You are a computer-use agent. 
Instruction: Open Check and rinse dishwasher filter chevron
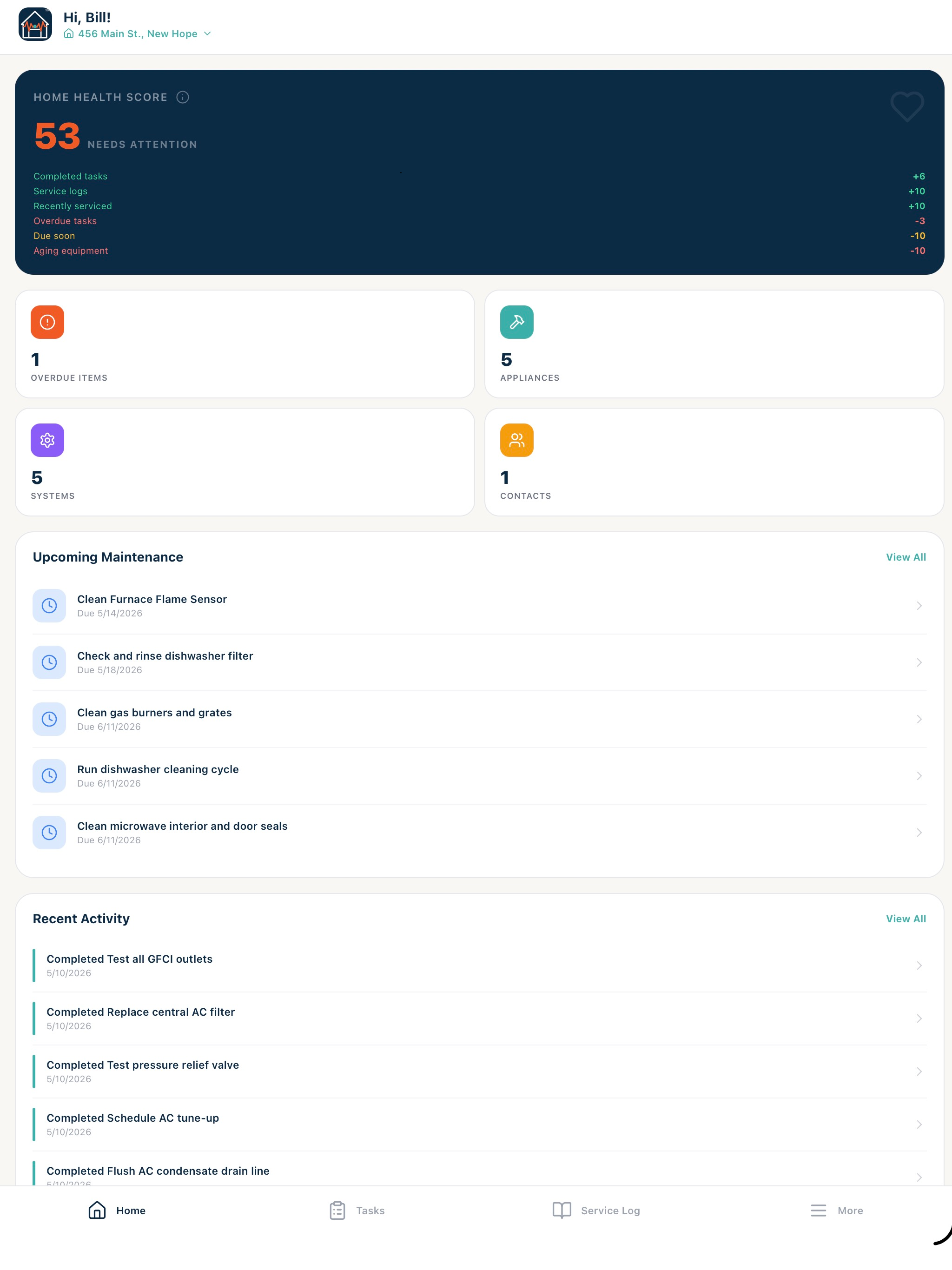point(919,662)
